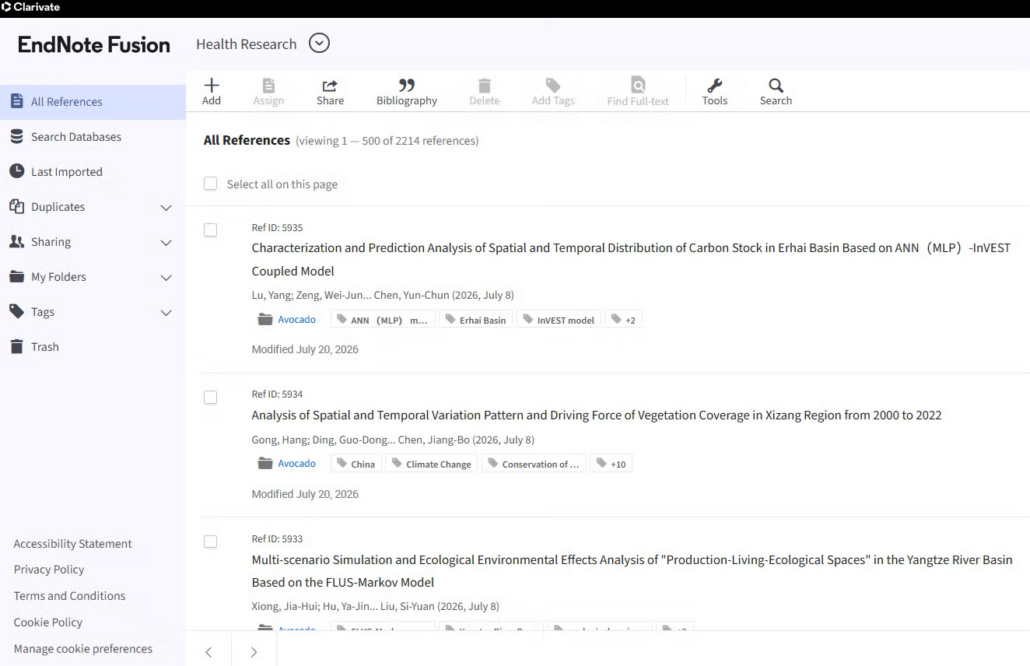Open the Privacy Policy link
The image size is (1030, 666).
49,569
